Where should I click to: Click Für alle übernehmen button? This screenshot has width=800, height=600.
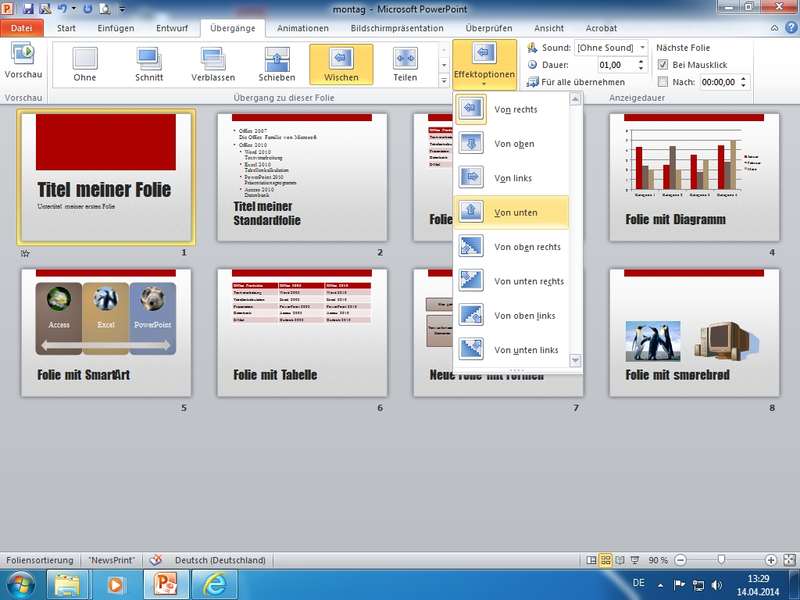click(575, 82)
